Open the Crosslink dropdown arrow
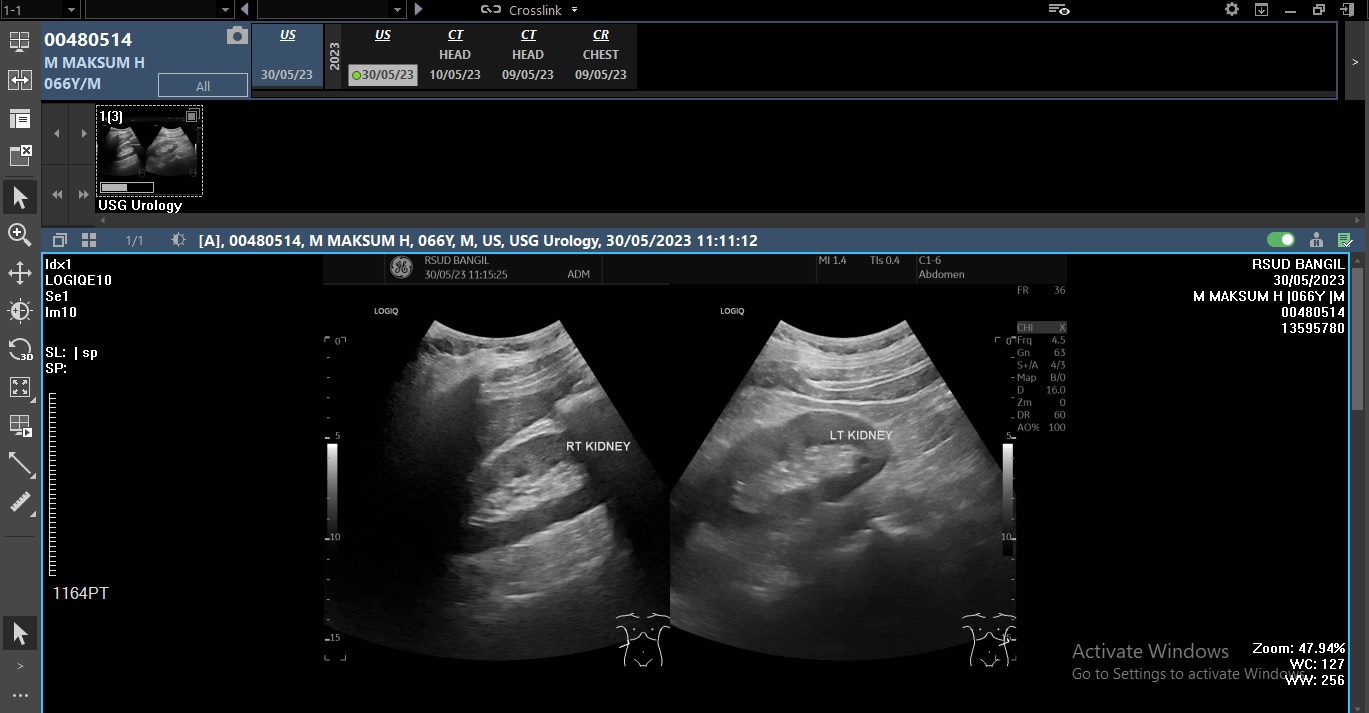This screenshot has width=1369, height=713. tap(575, 10)
